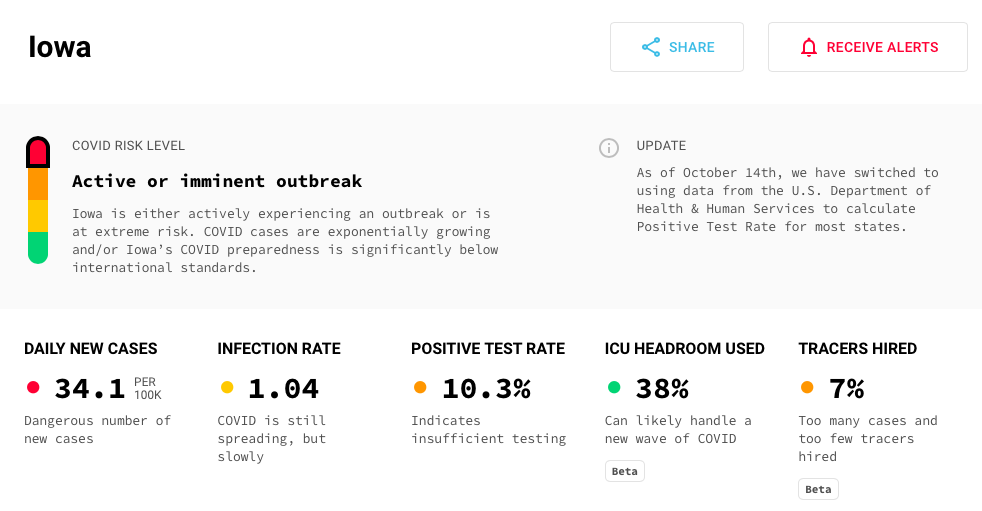Click the red segment of risk thermometer

point(38,152)
